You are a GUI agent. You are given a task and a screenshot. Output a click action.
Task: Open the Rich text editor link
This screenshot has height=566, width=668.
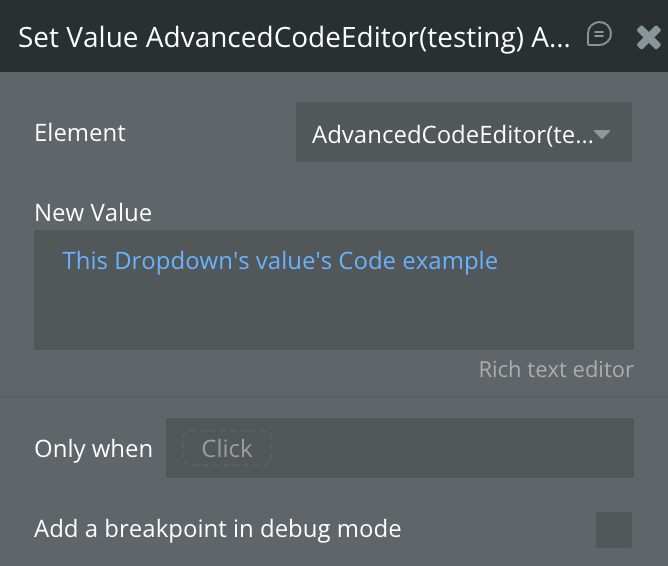coord(556,370)
